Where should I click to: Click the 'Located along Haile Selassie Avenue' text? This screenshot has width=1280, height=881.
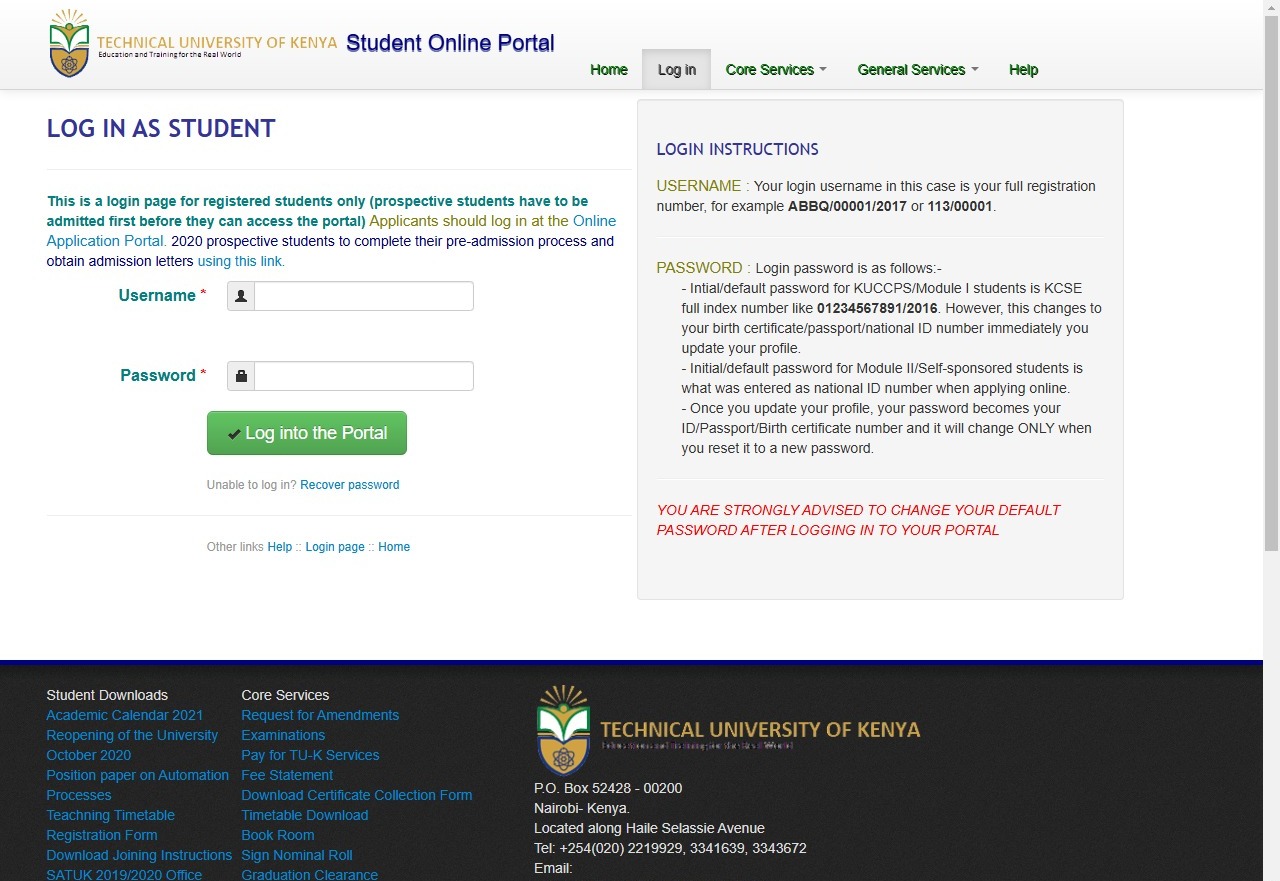click(x=649, y=828)
